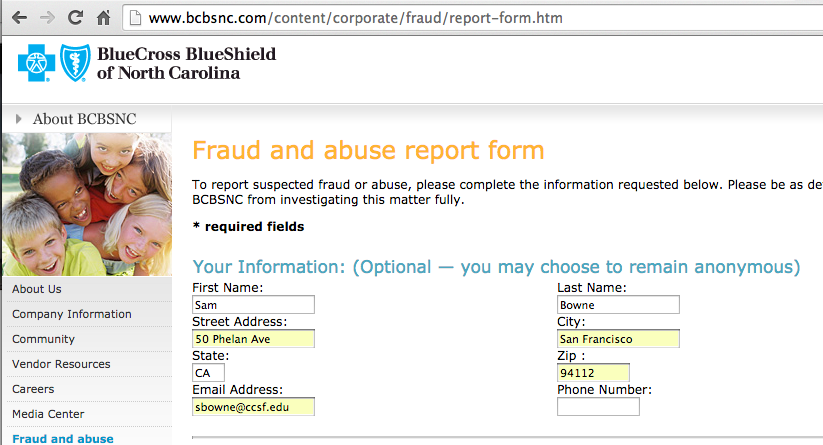Expand the About BCBSNC section arrow
The height and width of the screenshot is (445, 823).
point(19,119)
